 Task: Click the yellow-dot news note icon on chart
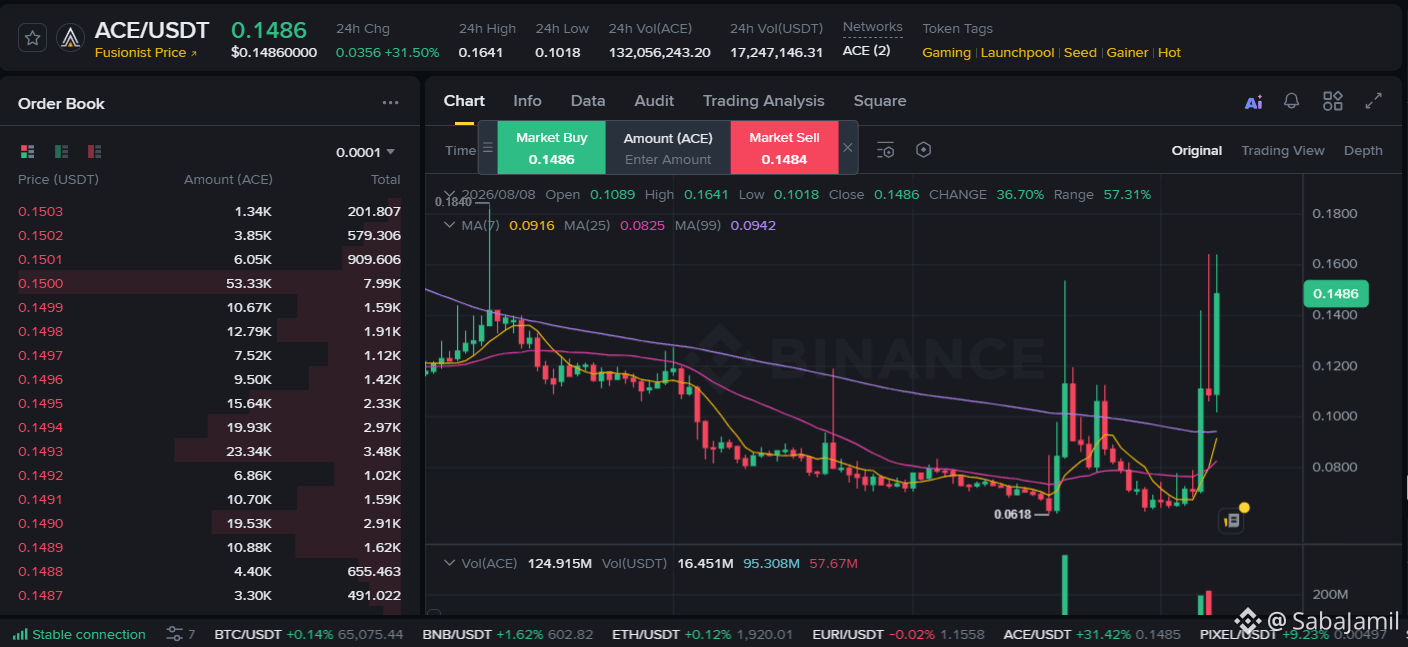1232,520
